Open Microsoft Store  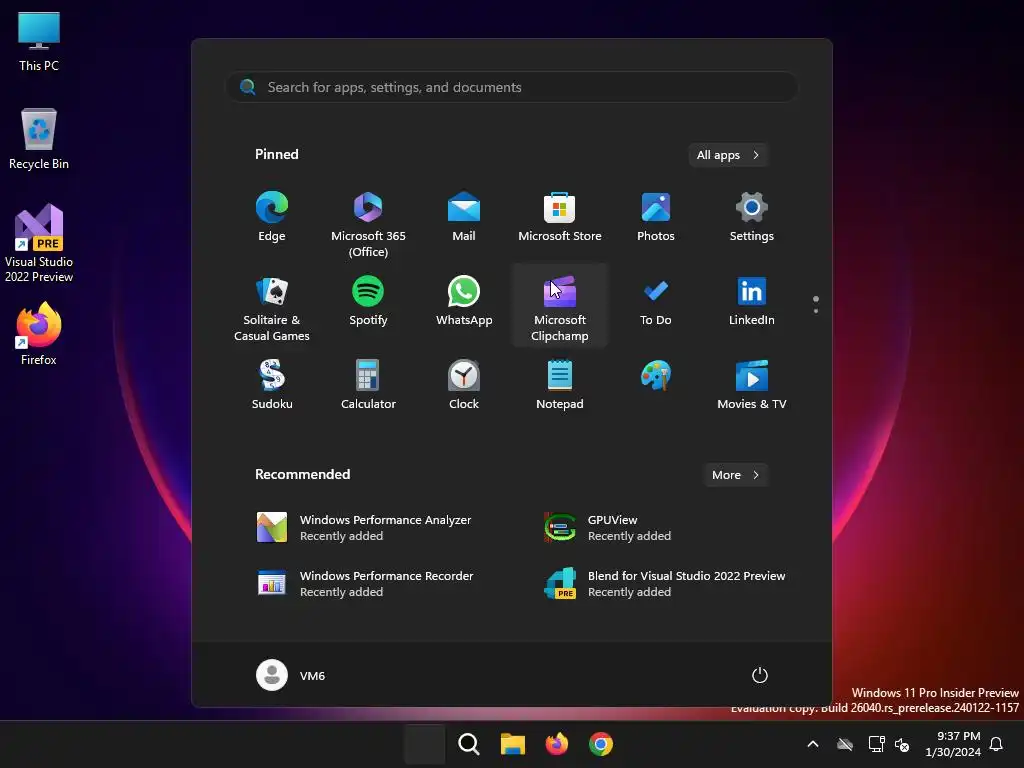pyautogui.click(x=560, y=217)
